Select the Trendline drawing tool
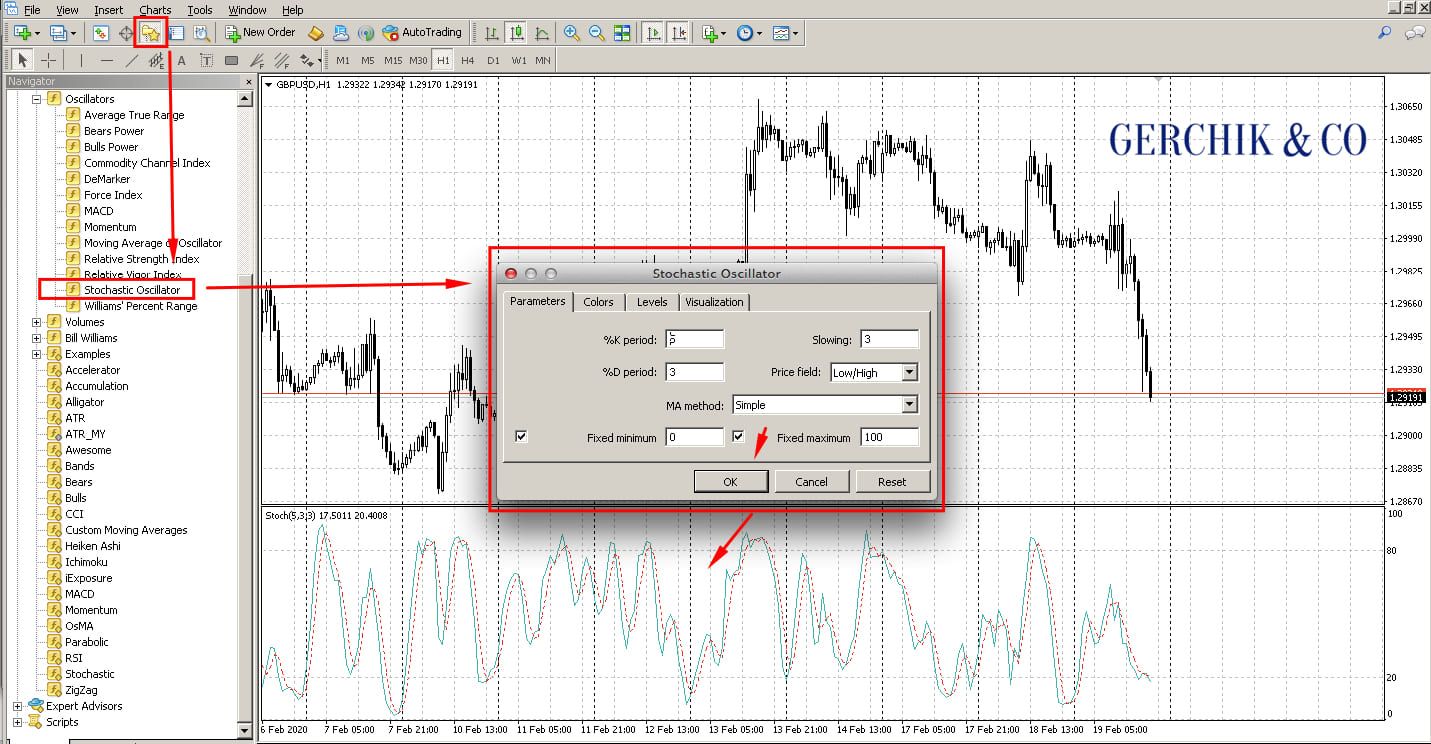This screenshot has width=1431, height=744. (132, 60)
